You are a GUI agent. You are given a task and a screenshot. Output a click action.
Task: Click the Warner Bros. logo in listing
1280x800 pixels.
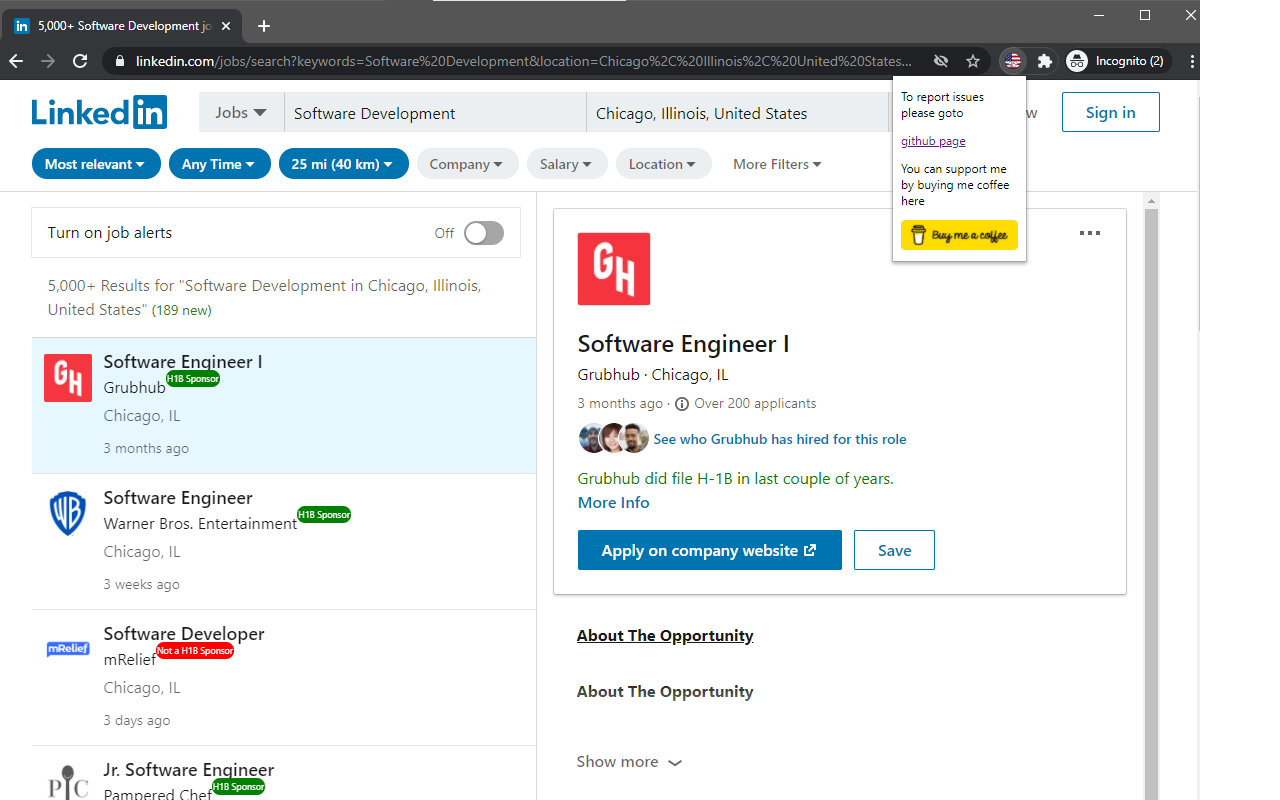point(68,514)
